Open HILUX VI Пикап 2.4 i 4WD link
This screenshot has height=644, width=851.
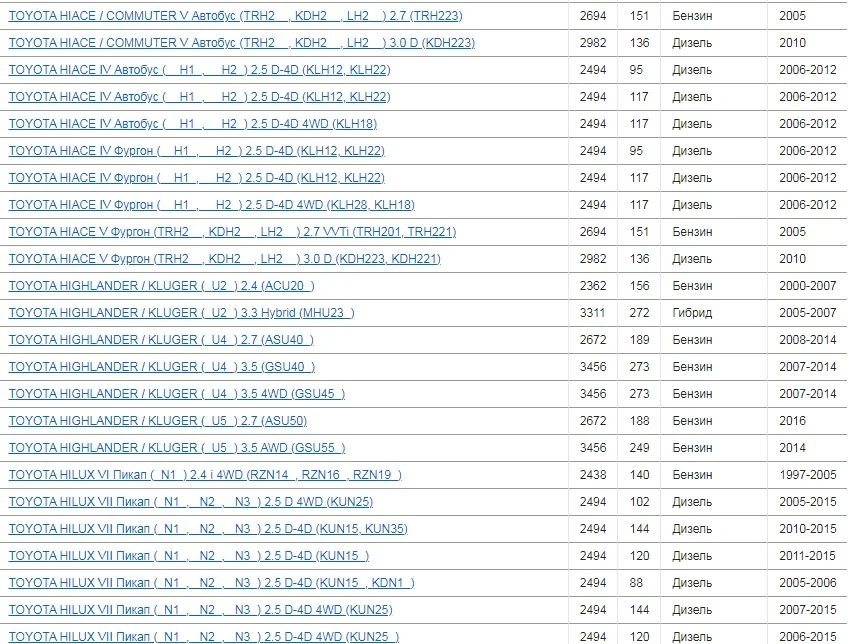click(205, 475)
